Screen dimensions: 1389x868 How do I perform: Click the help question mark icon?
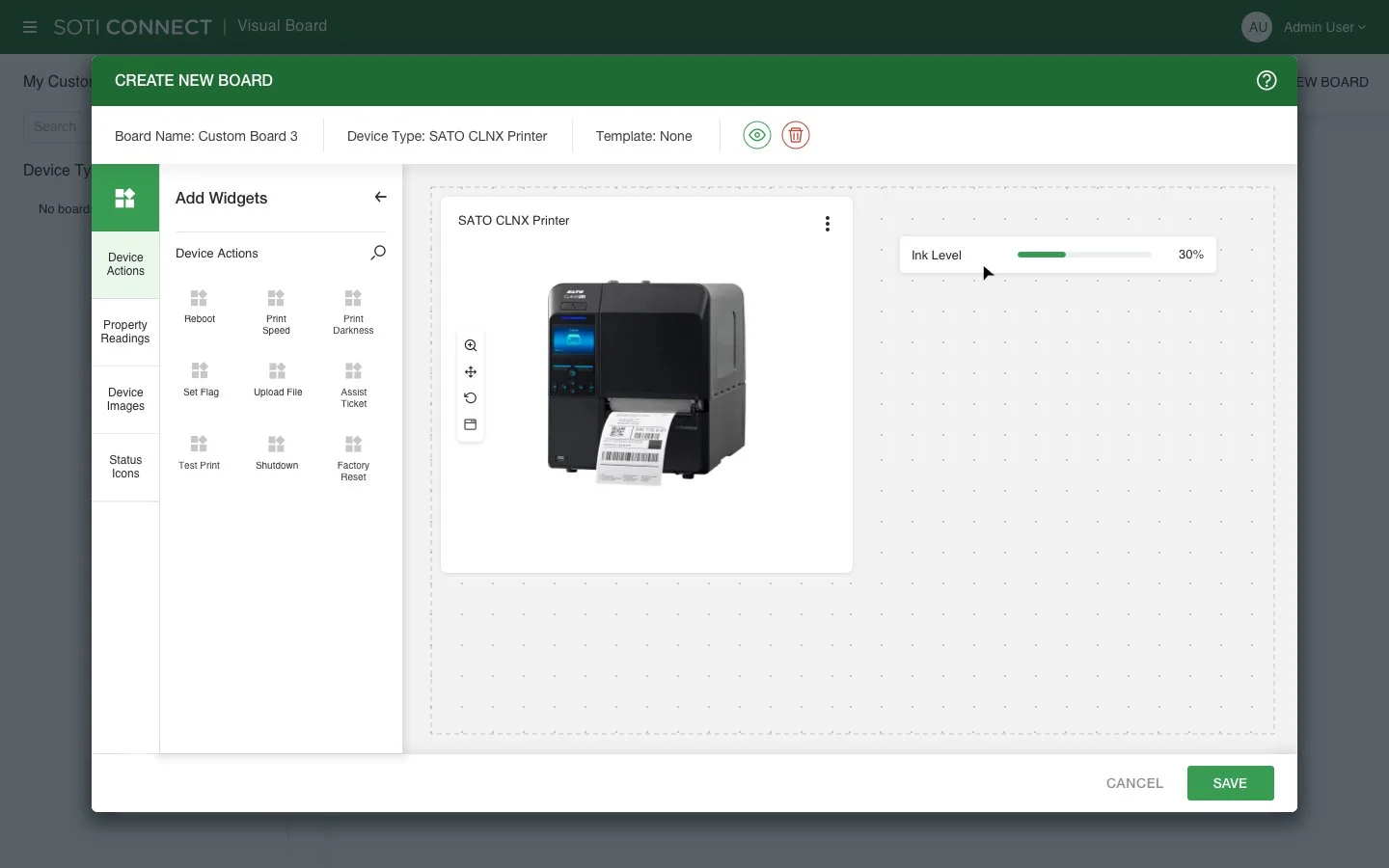pyautogui.click(x=1266, y=81)
